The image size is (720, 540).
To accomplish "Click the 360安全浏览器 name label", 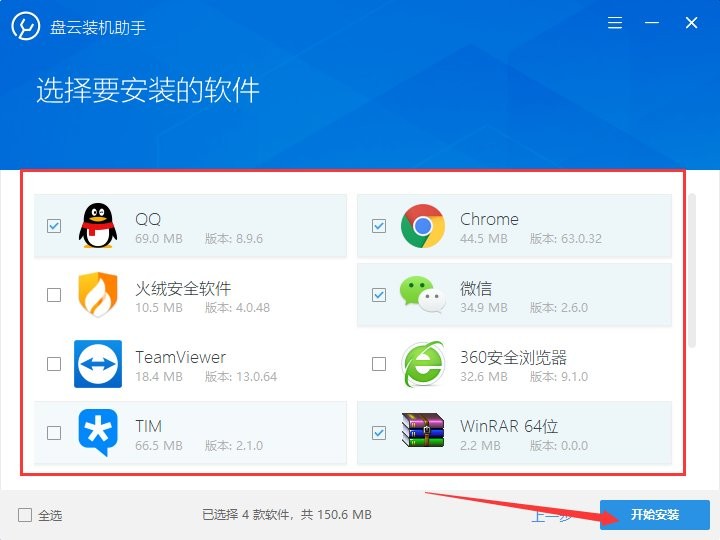I will click(x=513, y=357).
